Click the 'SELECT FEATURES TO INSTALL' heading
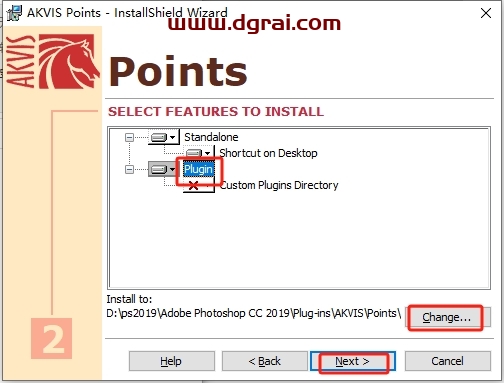Screen dimensions: 504x383 coord(216,111)
